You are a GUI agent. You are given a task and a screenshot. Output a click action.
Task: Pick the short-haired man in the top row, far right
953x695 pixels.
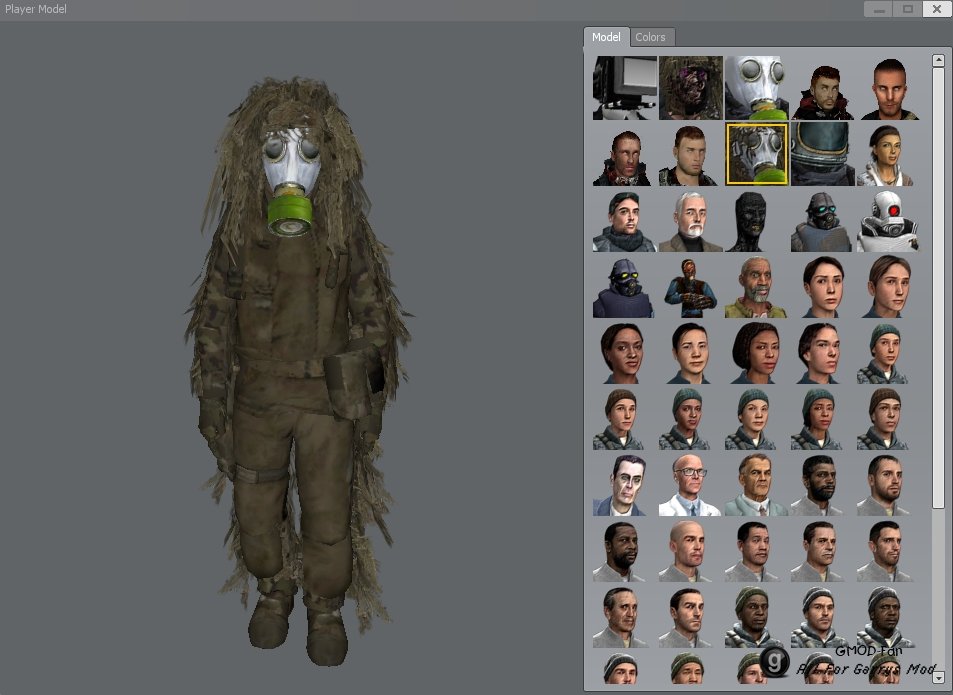click(889, 88)
